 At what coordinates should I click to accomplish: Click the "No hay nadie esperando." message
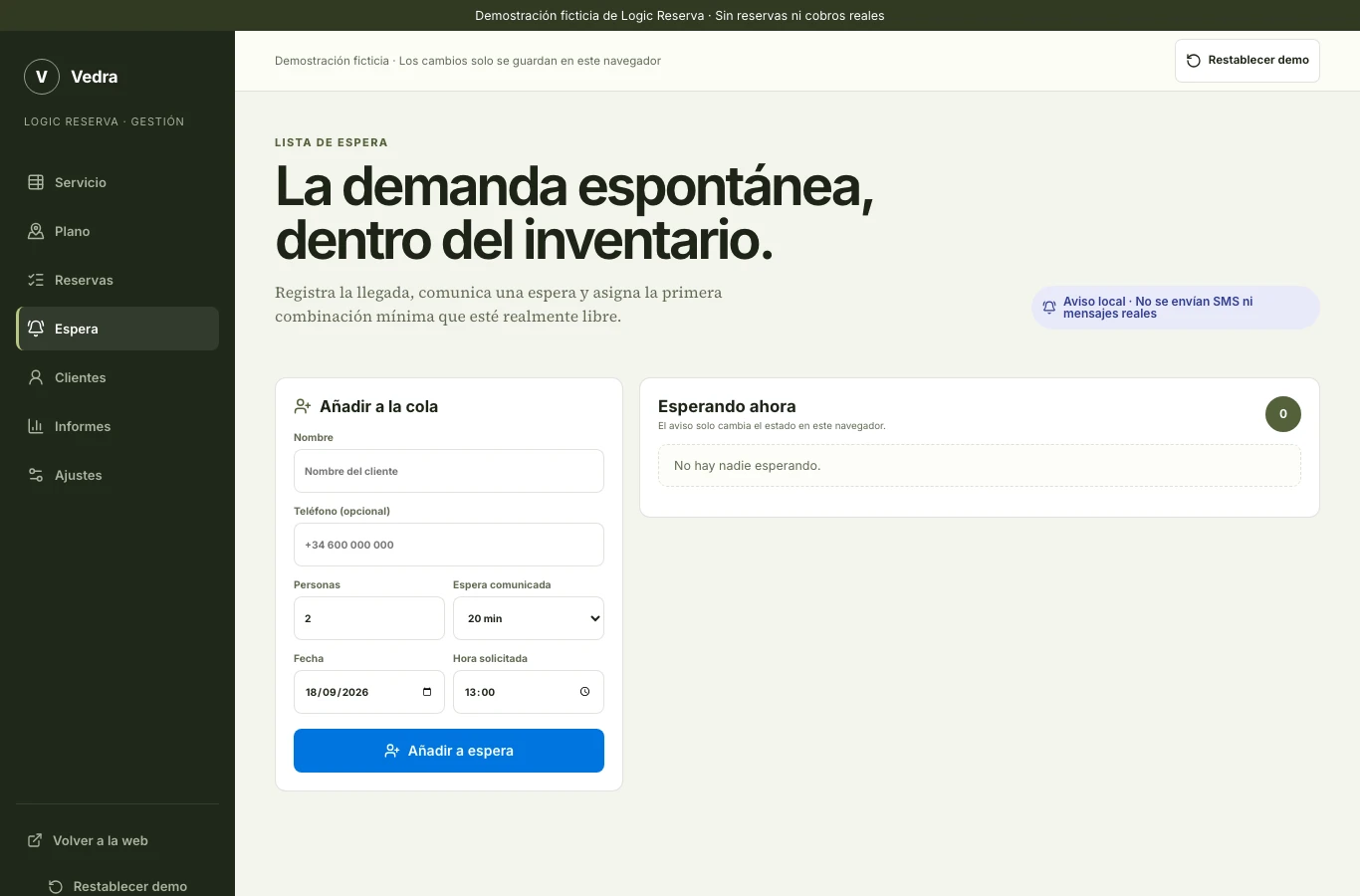[748, 466]
